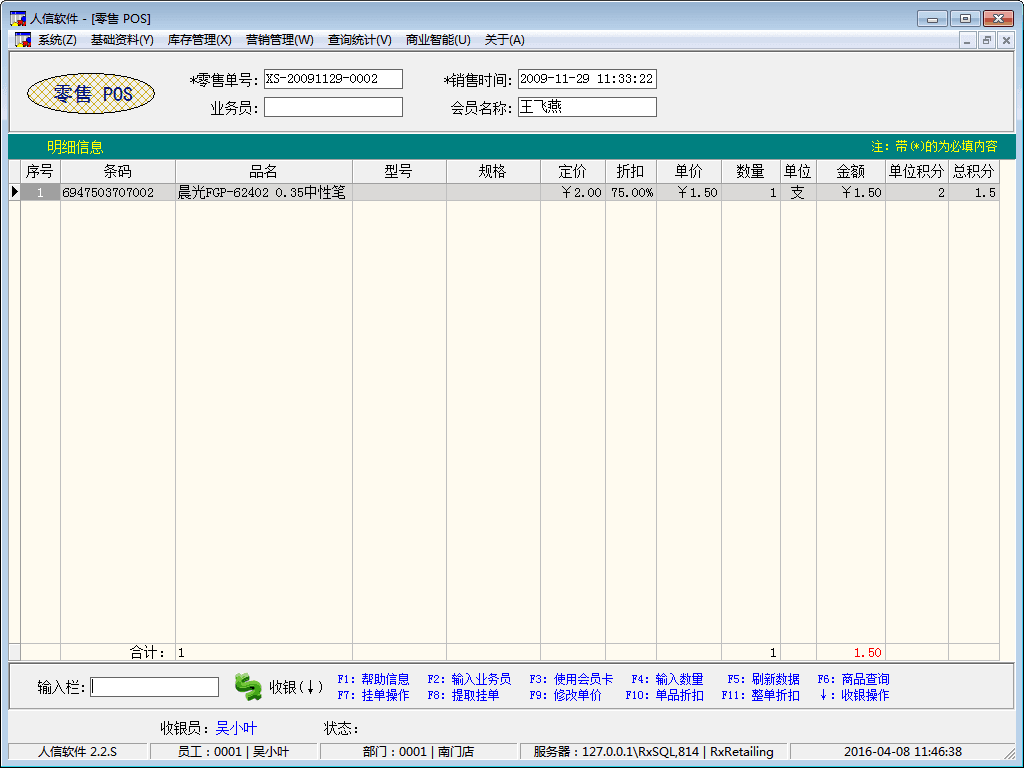Open the 库存管理(X) menu
This screenshot has height=768, width=1024.
click(x=199, y=40)
